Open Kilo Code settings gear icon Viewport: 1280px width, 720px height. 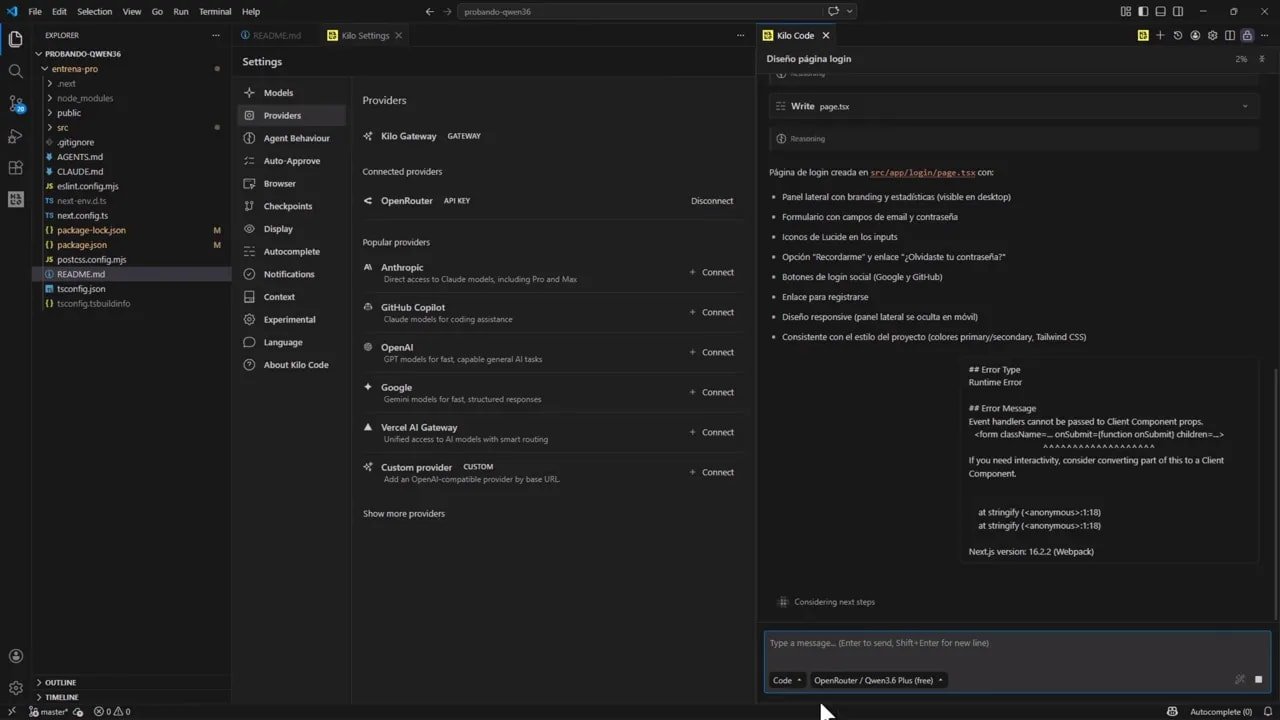click(x=1213, y=35)
